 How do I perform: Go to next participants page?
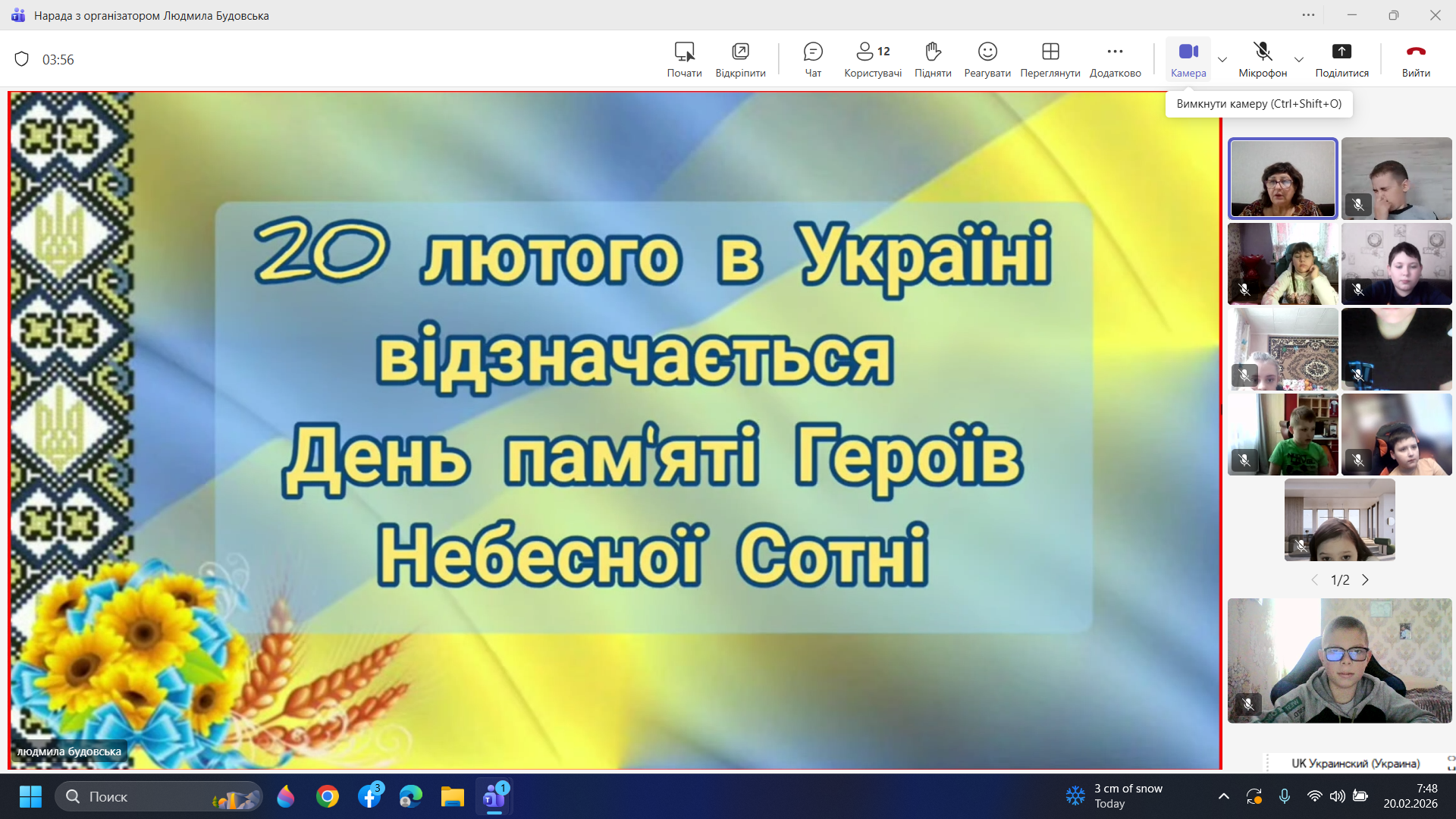coord(1365,580)
